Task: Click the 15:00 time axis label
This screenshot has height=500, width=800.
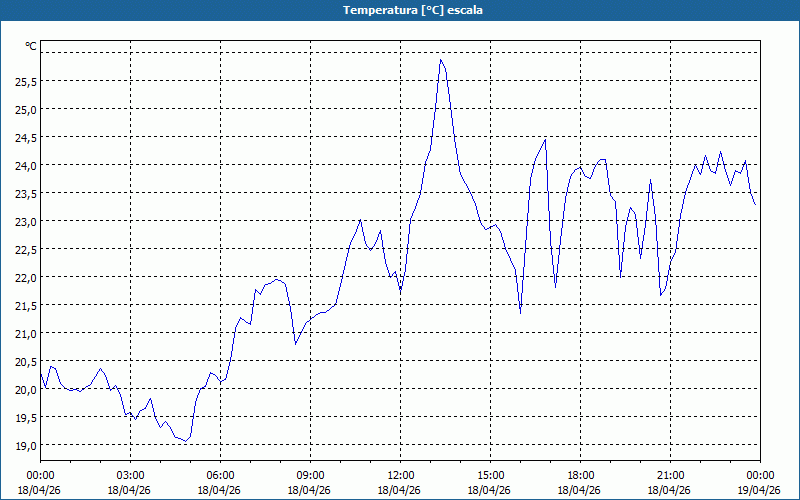Action: pyautogui.click(x=491, y=475)
